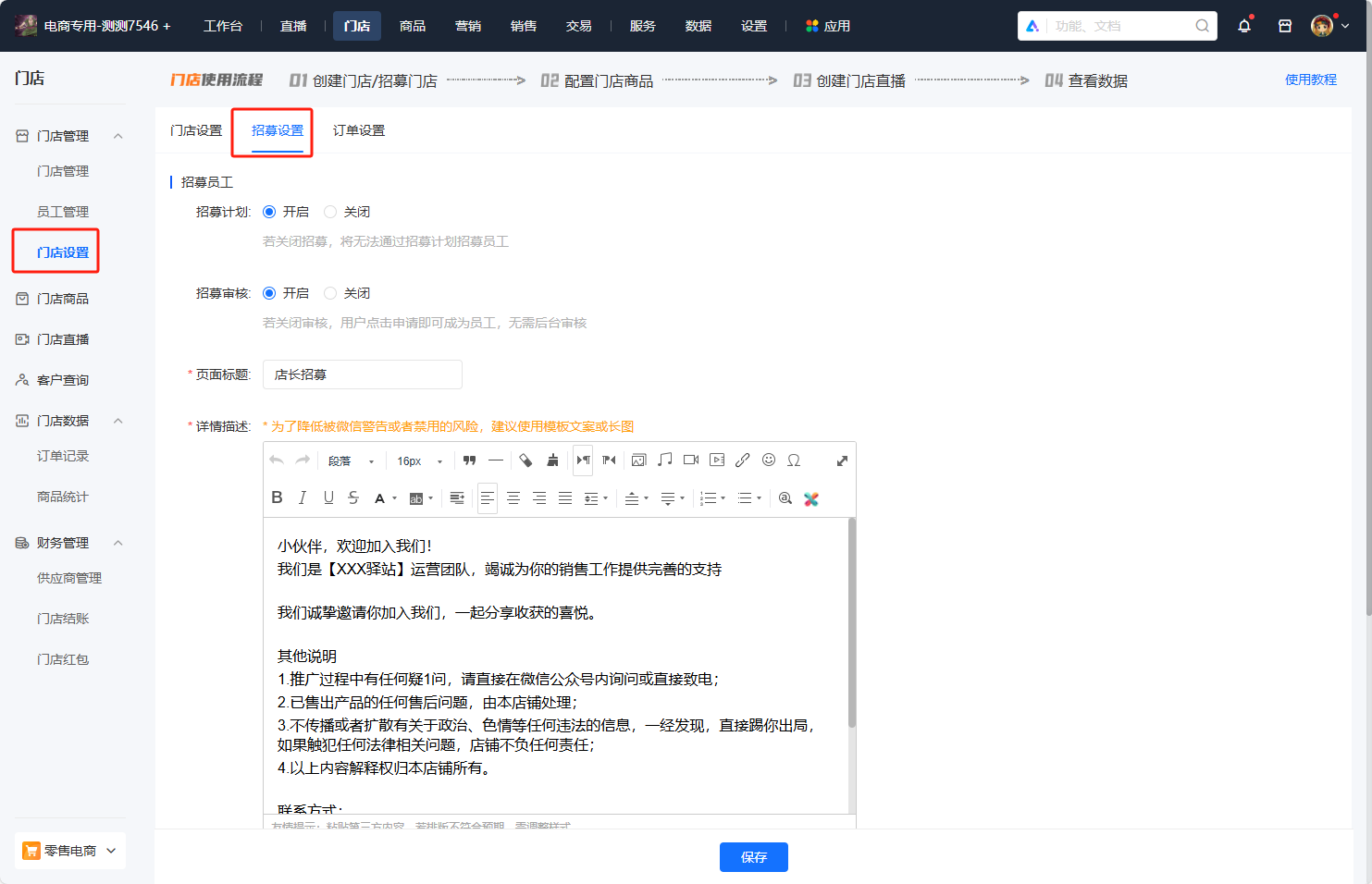Open the emoji picker in editor toolbar
Screen dimensions: 1372x884
(769, 460)
